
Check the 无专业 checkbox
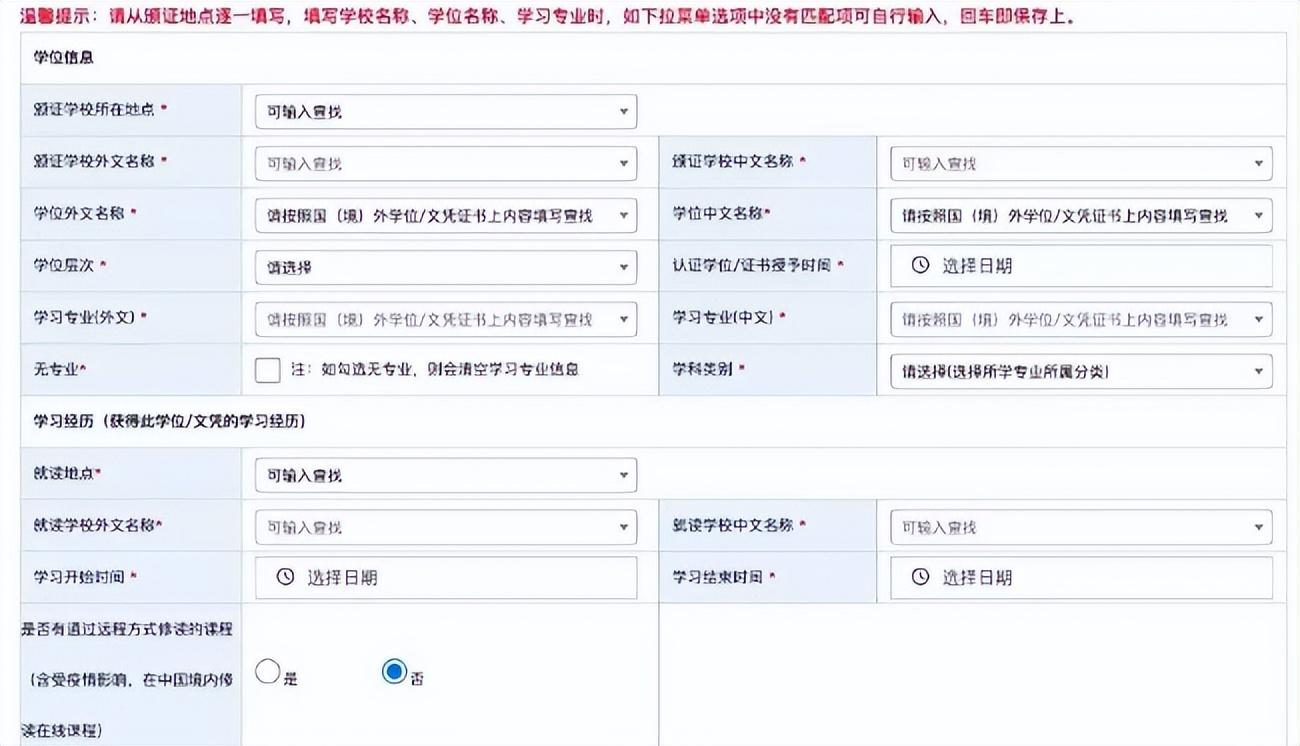tap(268, 370)
